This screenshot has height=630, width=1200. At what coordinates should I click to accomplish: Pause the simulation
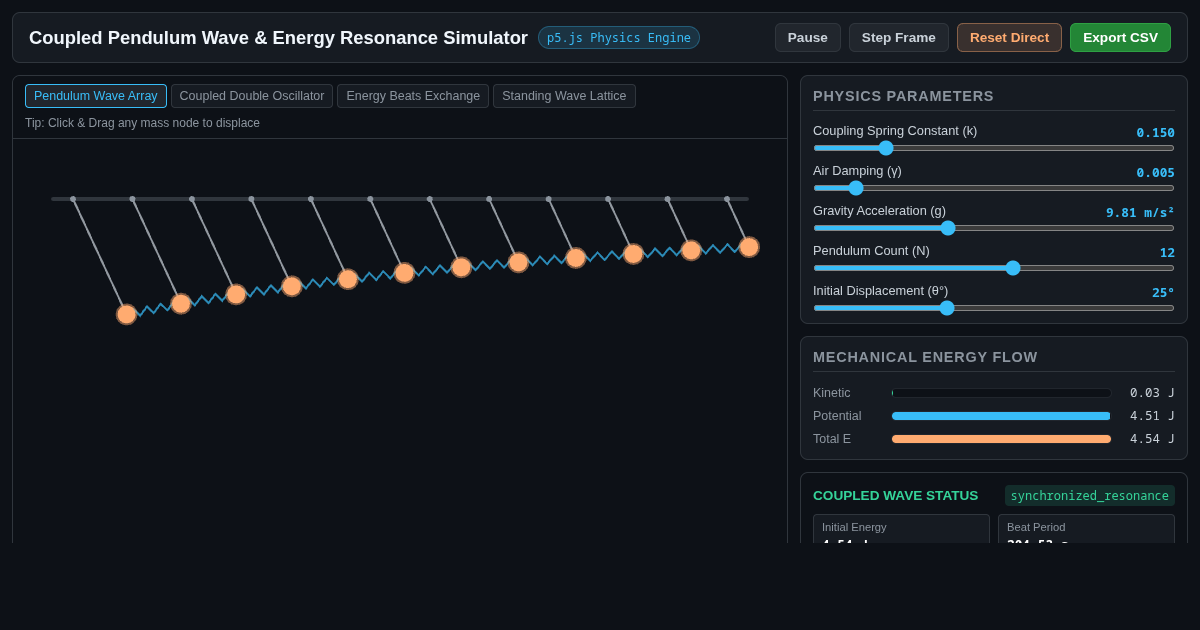[x=808, y=38]
